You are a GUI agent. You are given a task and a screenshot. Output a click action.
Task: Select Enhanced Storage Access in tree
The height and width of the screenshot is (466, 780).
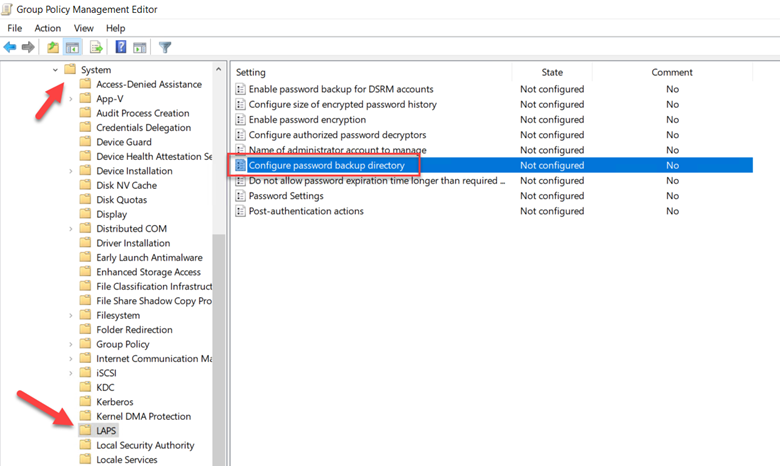[148, 272]
